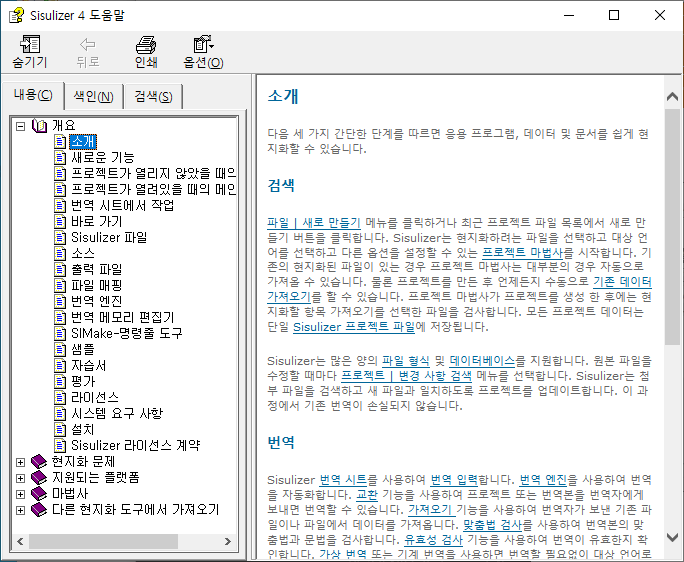
Task: Open the 유효성 검사 link
Action: click(433, 539)
